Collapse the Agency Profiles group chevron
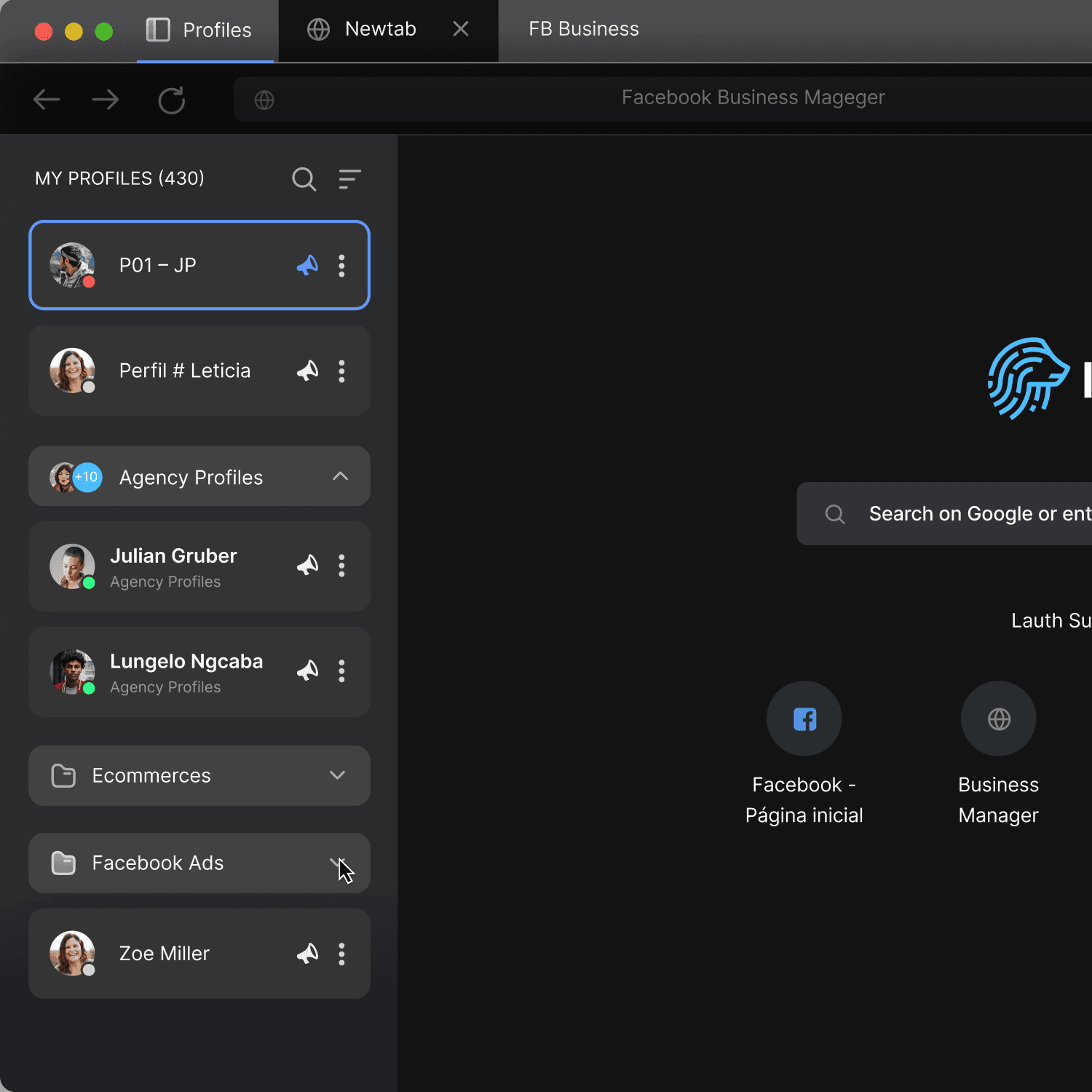Viewport: 1092px width, 1092px height. pyautogui.click(x=340, y=476)
